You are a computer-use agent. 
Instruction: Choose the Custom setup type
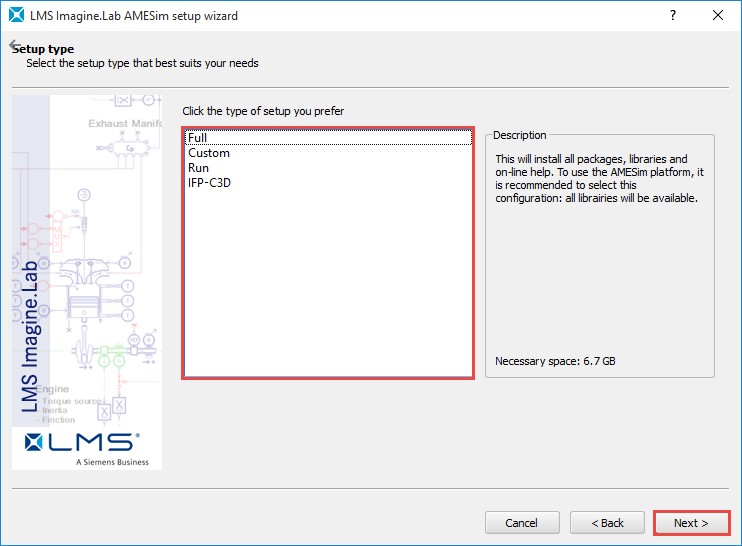click(209, 153)
